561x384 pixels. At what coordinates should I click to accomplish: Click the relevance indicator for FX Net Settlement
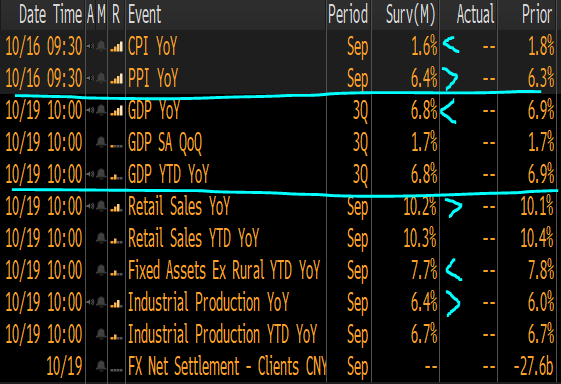pyautogui.click(x=116, y=370)
